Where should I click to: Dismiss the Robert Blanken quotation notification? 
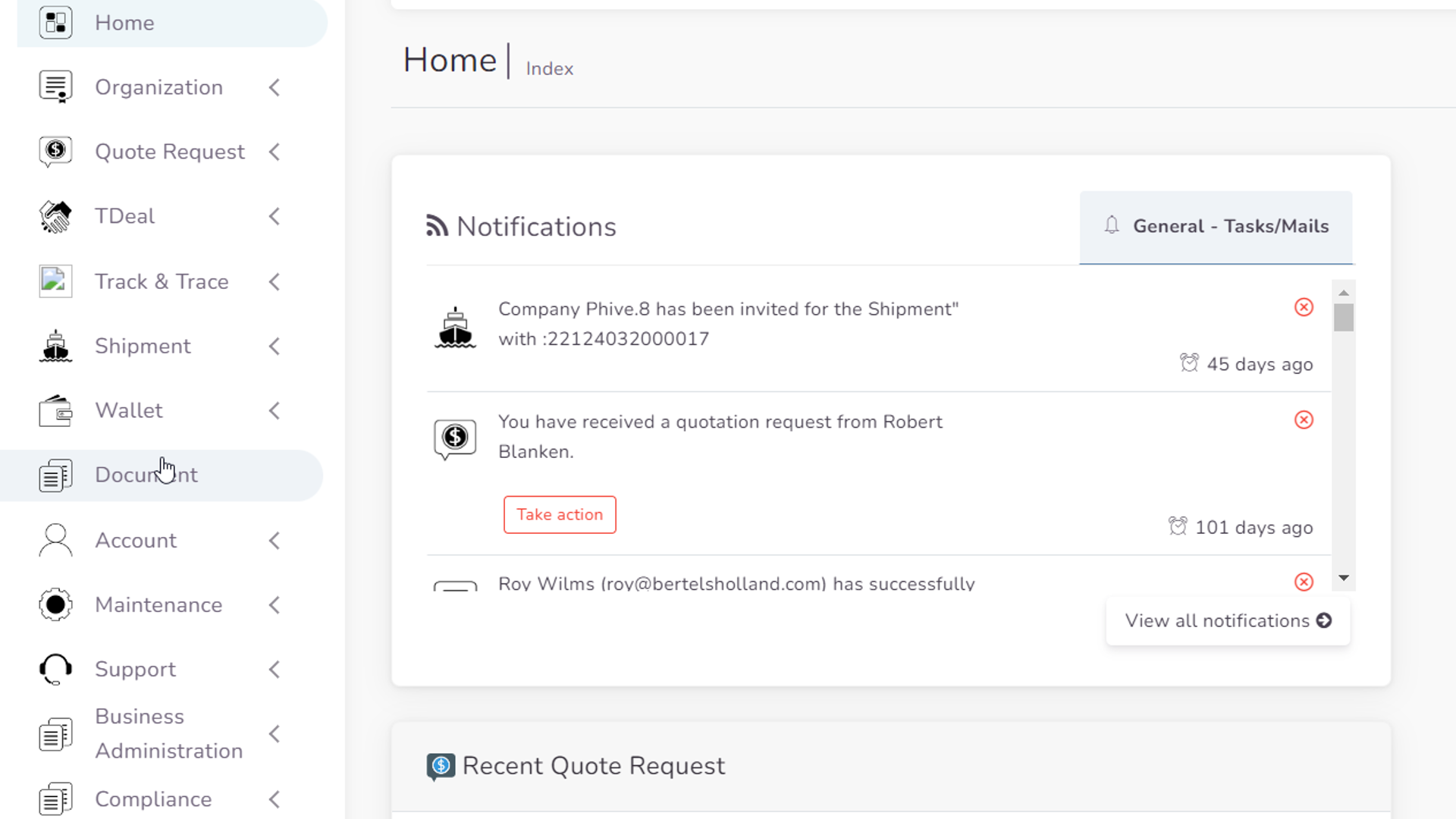click(x=1304, y=420)
